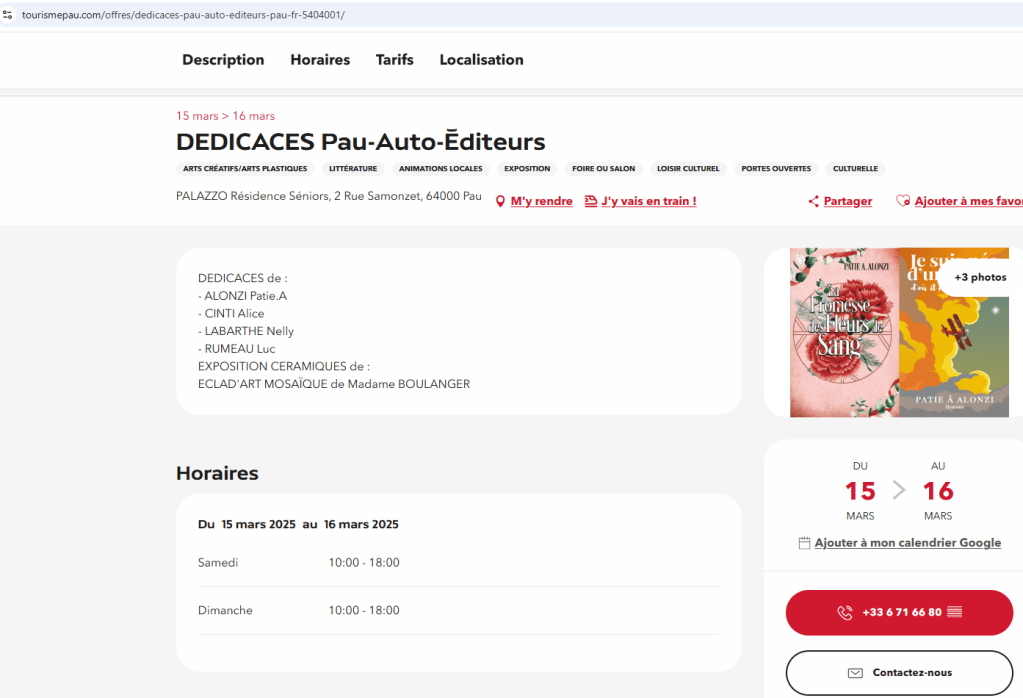Click the train icon beside J'y vais en train
This screenshot has height=698, width=1023.
click(x=591, y=201)
